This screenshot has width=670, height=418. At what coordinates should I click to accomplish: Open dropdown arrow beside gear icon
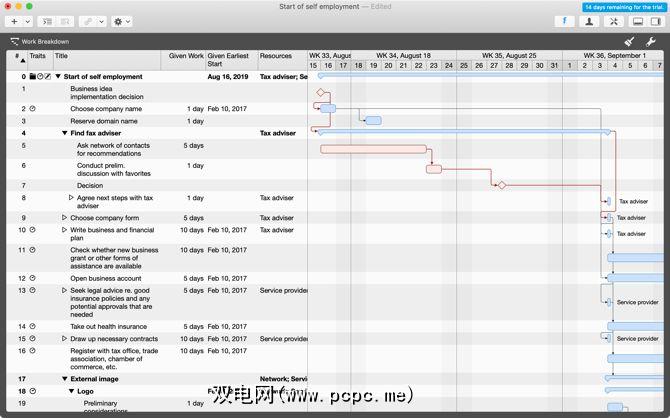click(x=127, y=21)
